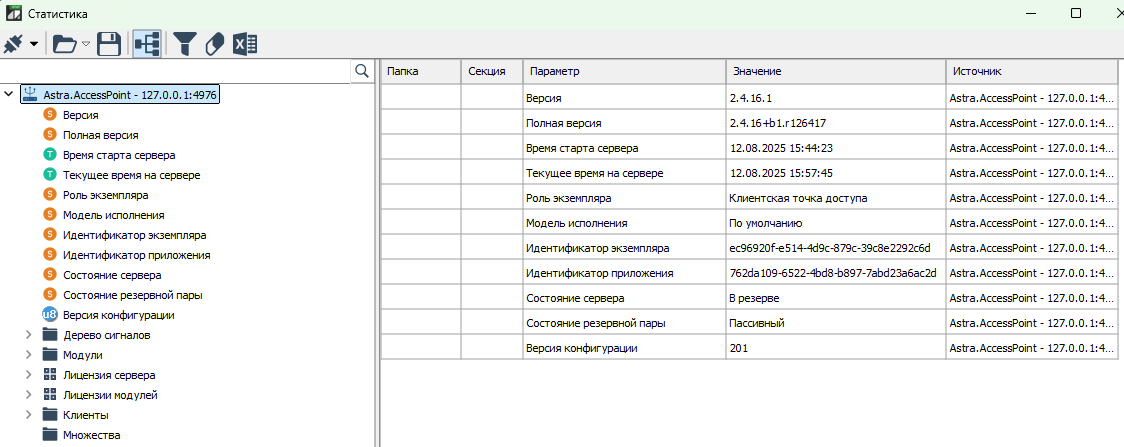Click the connect plug icon in toolbar
Screen dimensions: 1124x447
[14, 43]
